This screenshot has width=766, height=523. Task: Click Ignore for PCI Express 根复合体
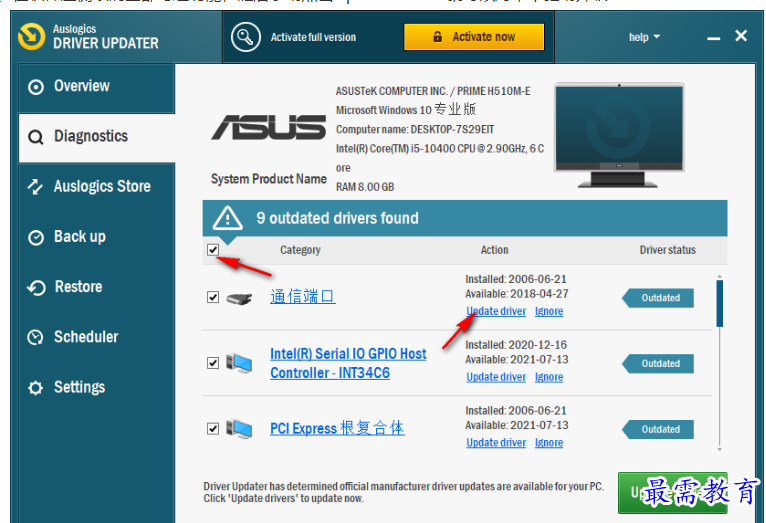[x=549, y=443]
